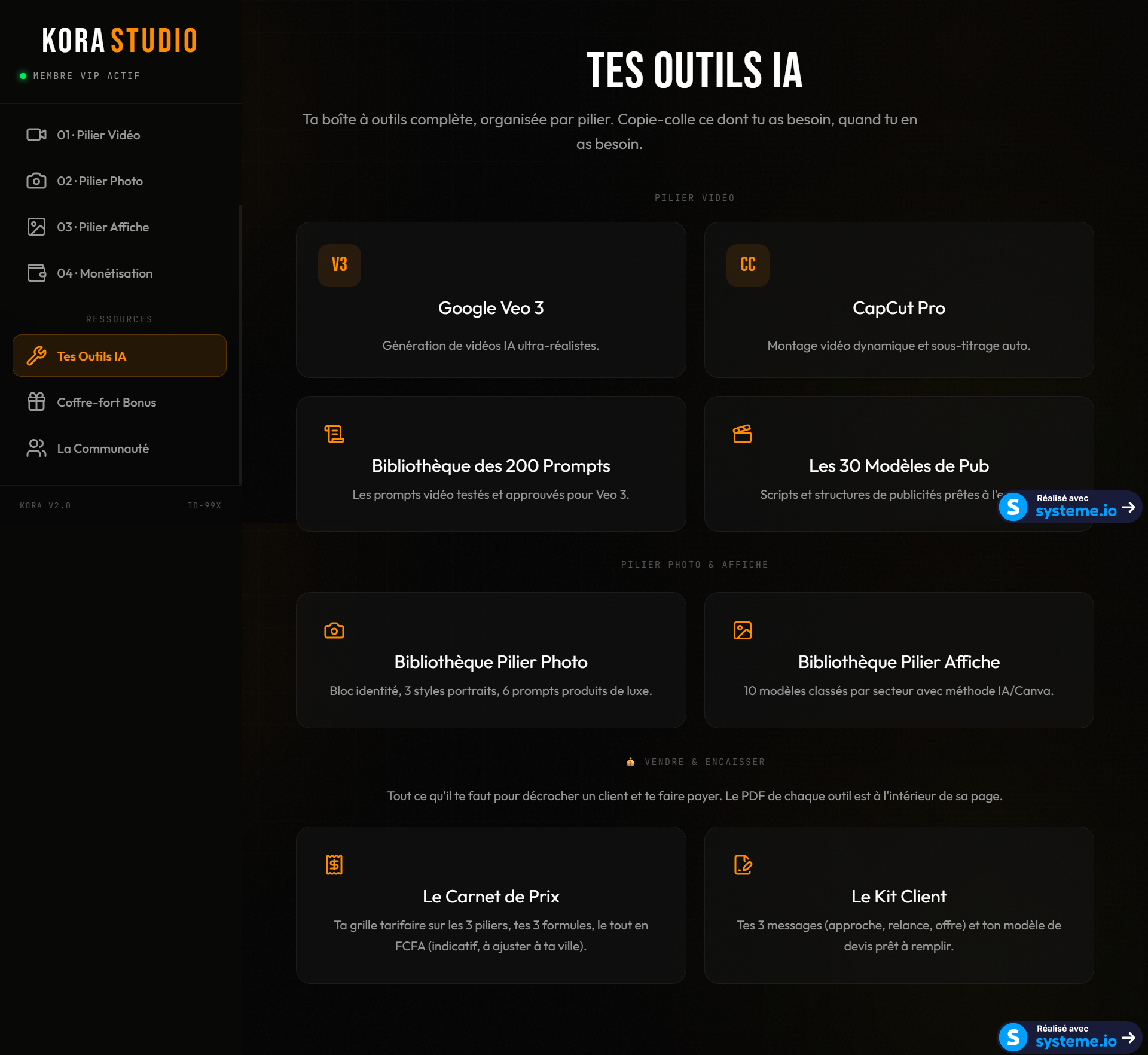Click the image icon beside Pilier Affiche
The image size is (1148, 1055).
coord(36,227)
